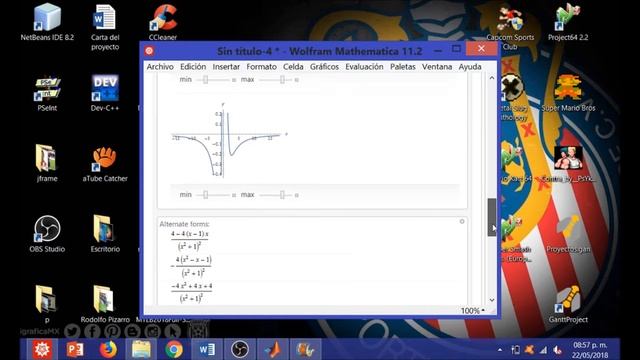640x360 pixels.
Task: Click the scrollbar up arrow
Action: pyautogui.click(x=492, y=78)
